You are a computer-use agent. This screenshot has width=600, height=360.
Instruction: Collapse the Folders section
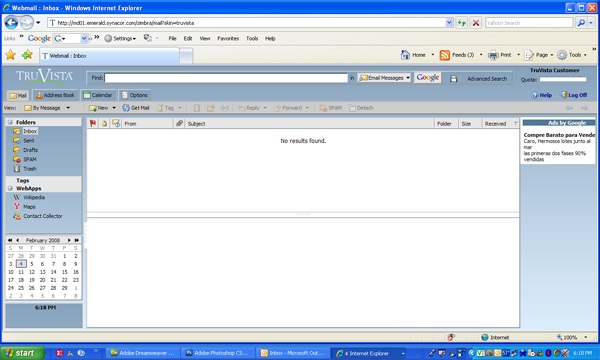(x=10, y=122)
